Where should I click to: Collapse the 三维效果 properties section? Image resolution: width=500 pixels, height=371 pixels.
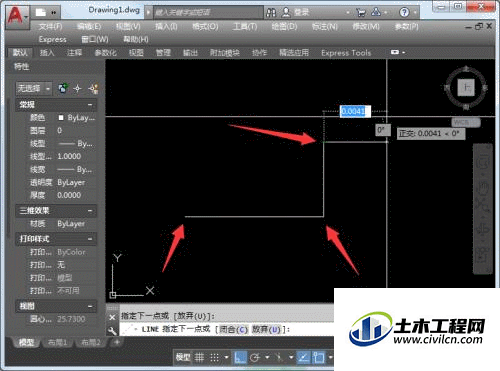point(90,211)
